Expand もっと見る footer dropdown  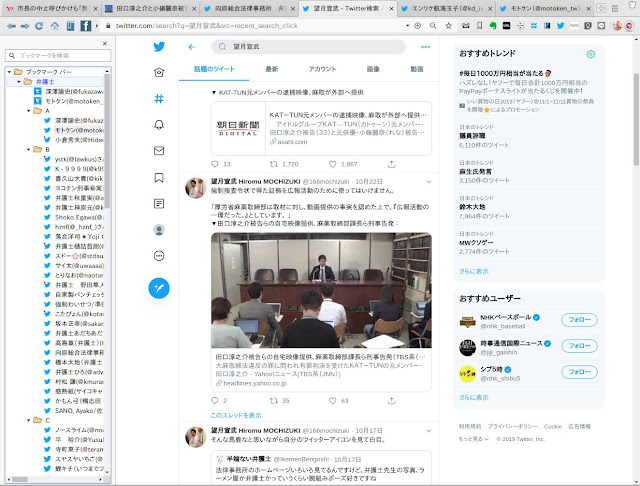coord(474,439)
